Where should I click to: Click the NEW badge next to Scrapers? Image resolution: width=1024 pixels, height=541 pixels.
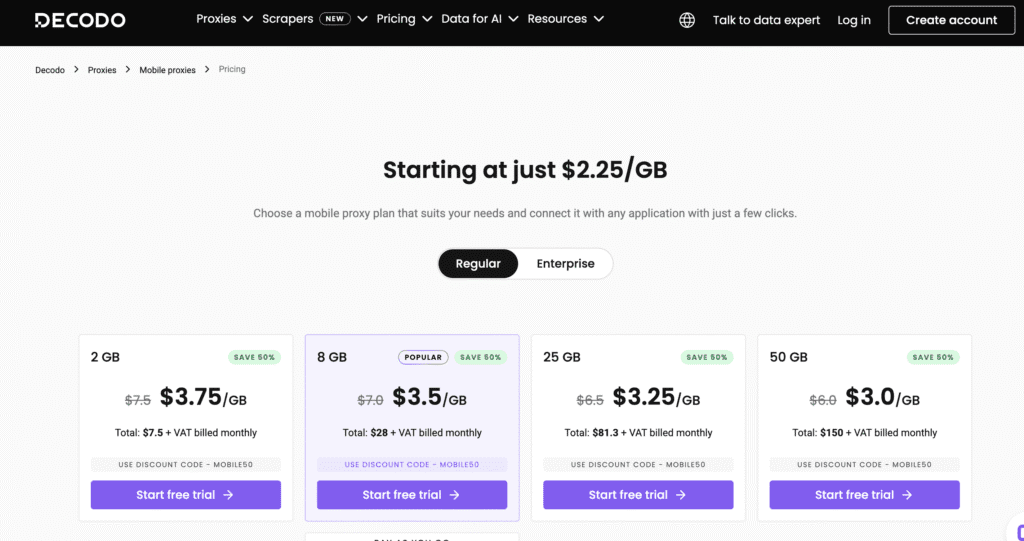pyautogui.click(x=334, y=19)
